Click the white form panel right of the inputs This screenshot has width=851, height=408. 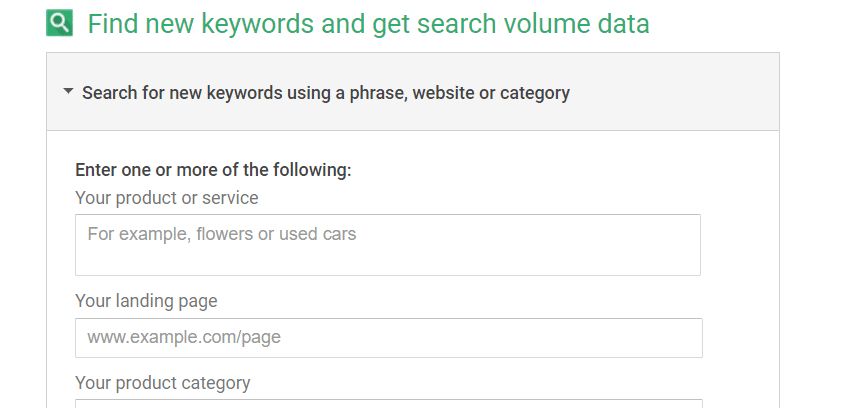click(741, 271)
